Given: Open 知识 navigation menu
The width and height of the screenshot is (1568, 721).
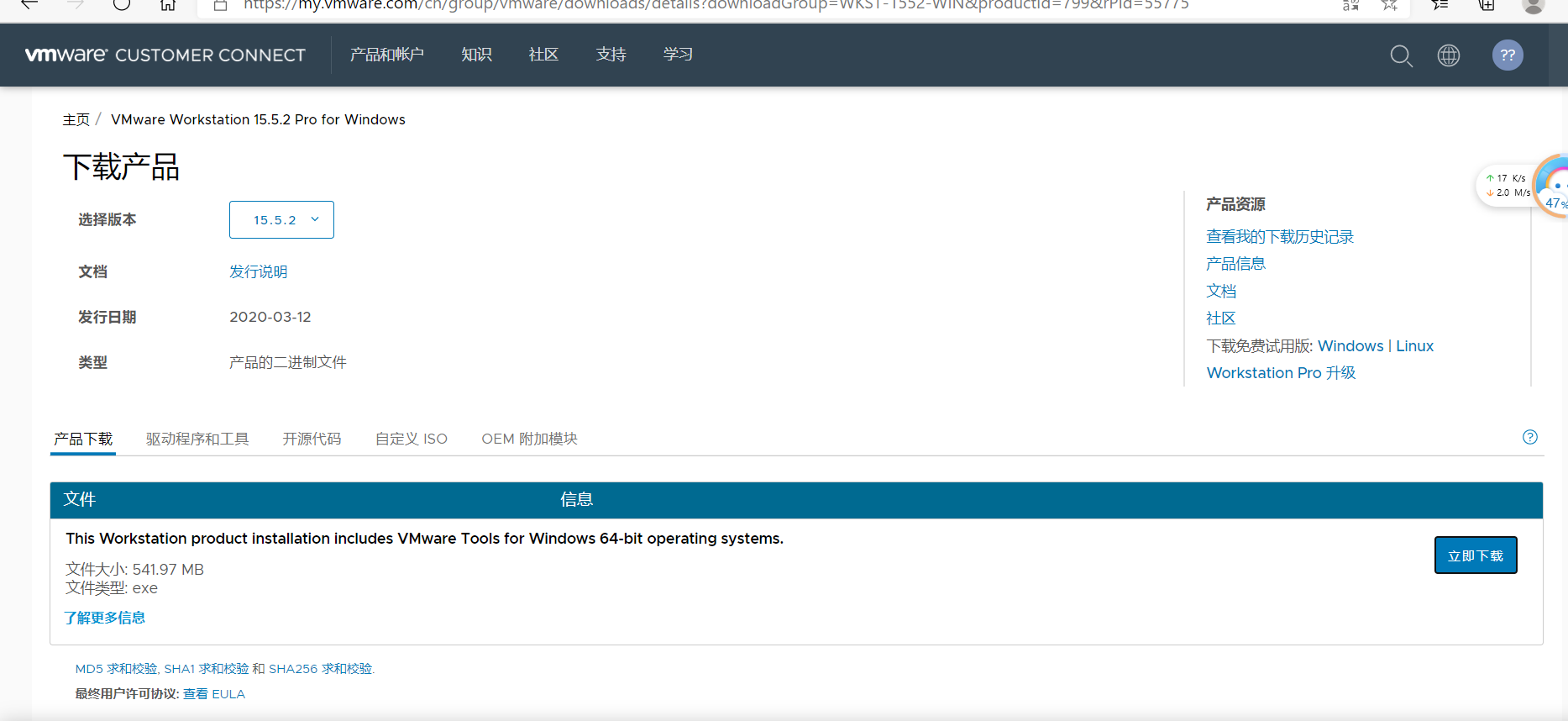Looking at the screenshot, I should click(x=476, y=55).
